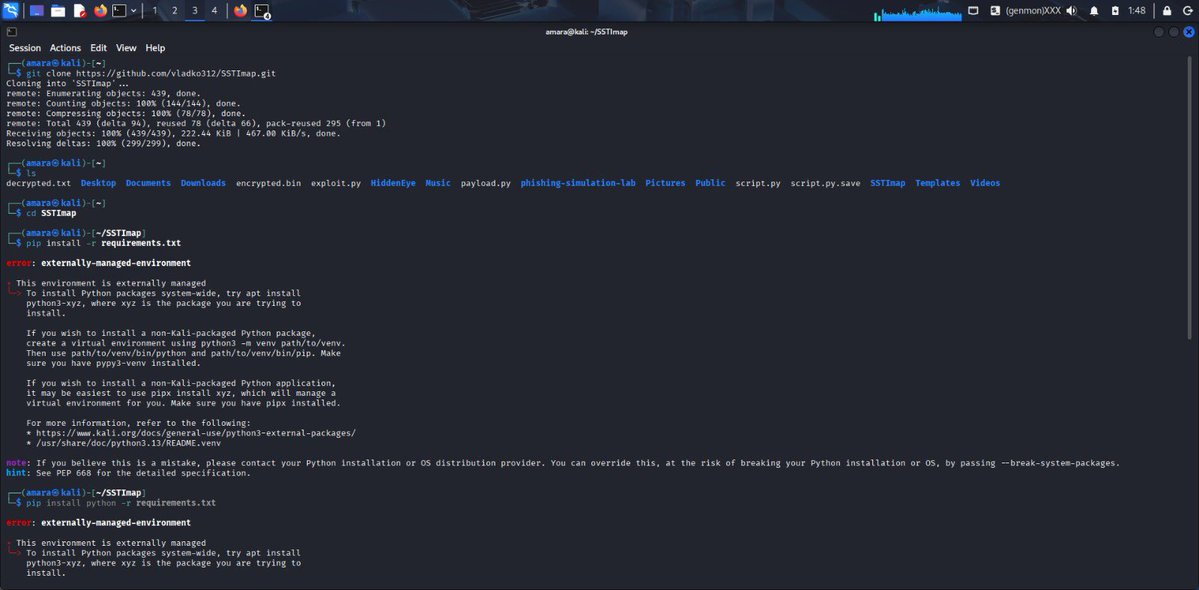Click the 'cd SSTImap' command line

coord(51,213)
